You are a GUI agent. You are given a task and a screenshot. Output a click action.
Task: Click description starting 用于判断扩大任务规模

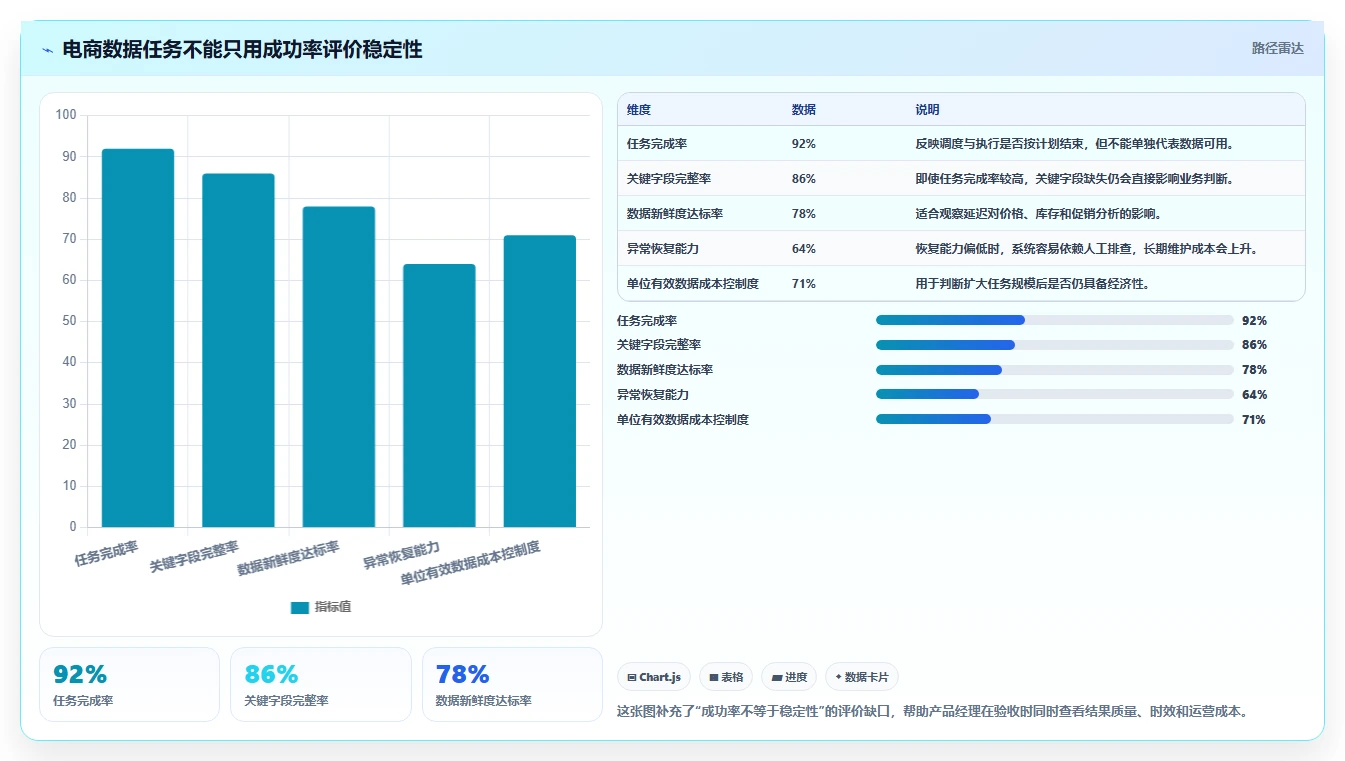pyautogui.click(x=1032, y=284)
